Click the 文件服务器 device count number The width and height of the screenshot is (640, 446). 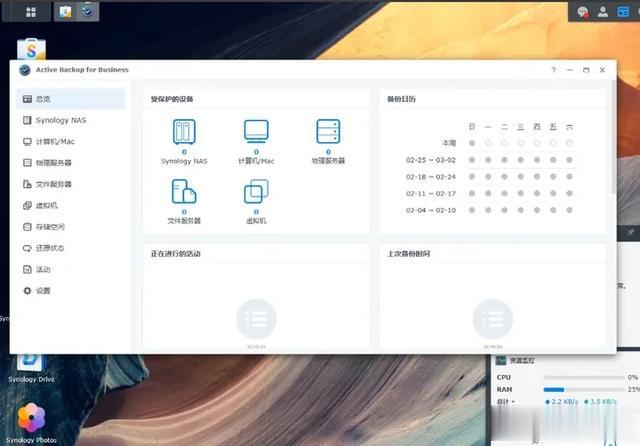pyautogui.click(x=184, y=212)
